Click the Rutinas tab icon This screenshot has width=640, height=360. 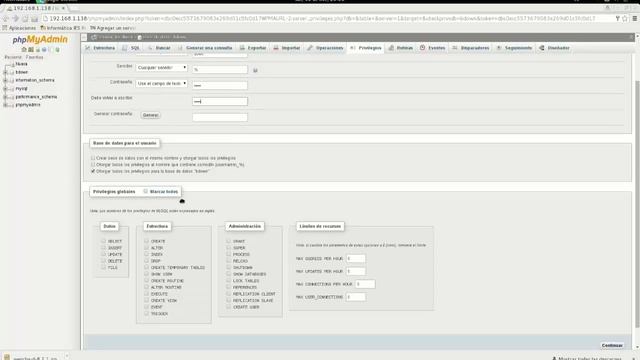pos(391,48)
